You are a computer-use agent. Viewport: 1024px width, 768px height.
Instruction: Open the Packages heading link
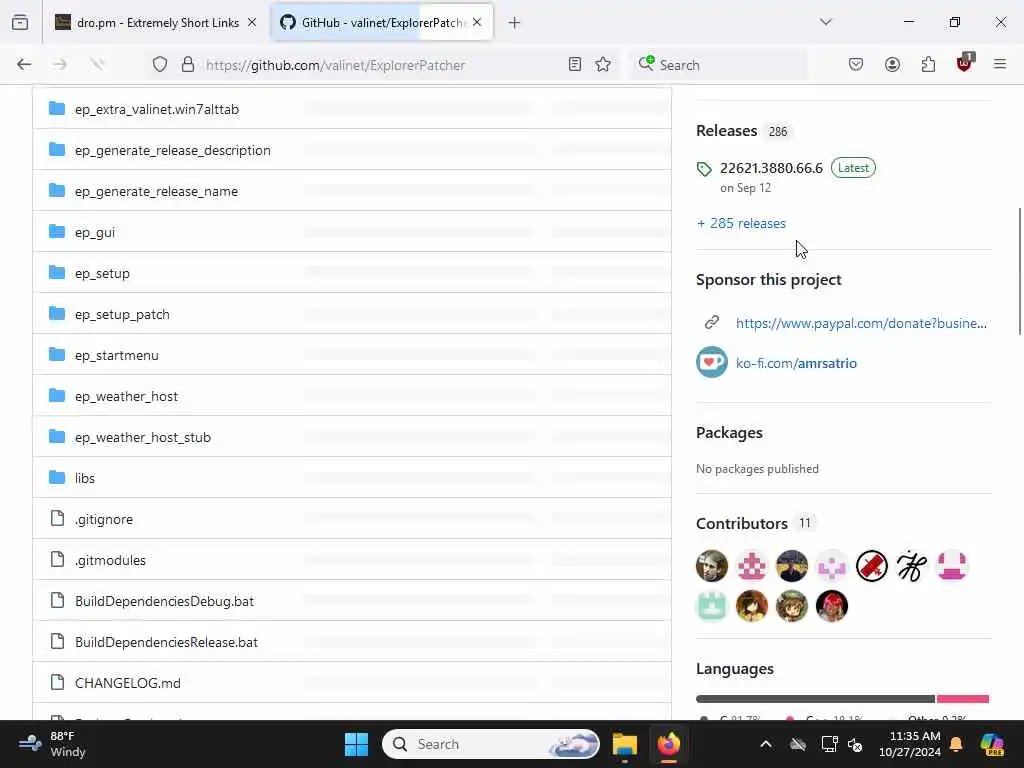(729, 433)
